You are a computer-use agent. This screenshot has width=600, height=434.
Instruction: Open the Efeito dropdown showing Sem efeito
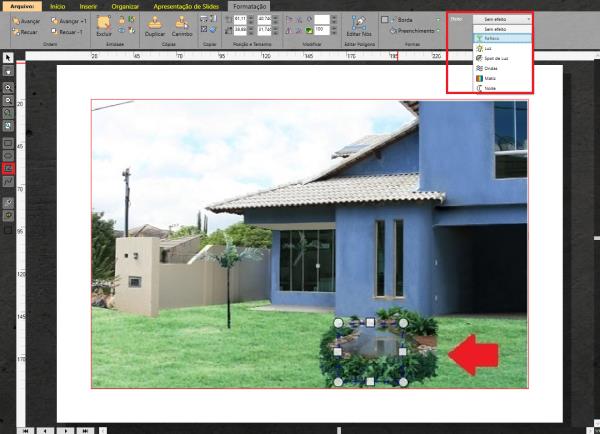pyautogui.click(x=500, y=19)
